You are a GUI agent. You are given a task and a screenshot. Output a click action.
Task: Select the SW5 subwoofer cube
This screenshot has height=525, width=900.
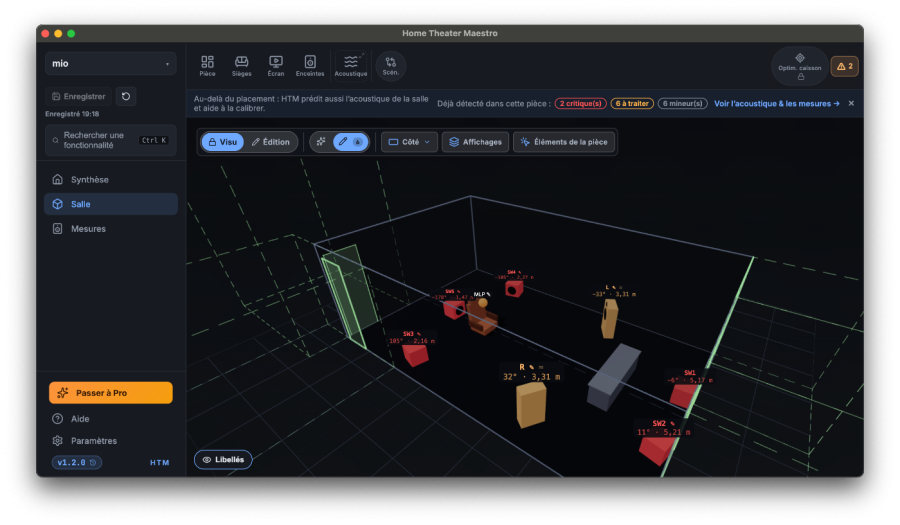coord(453,310)
